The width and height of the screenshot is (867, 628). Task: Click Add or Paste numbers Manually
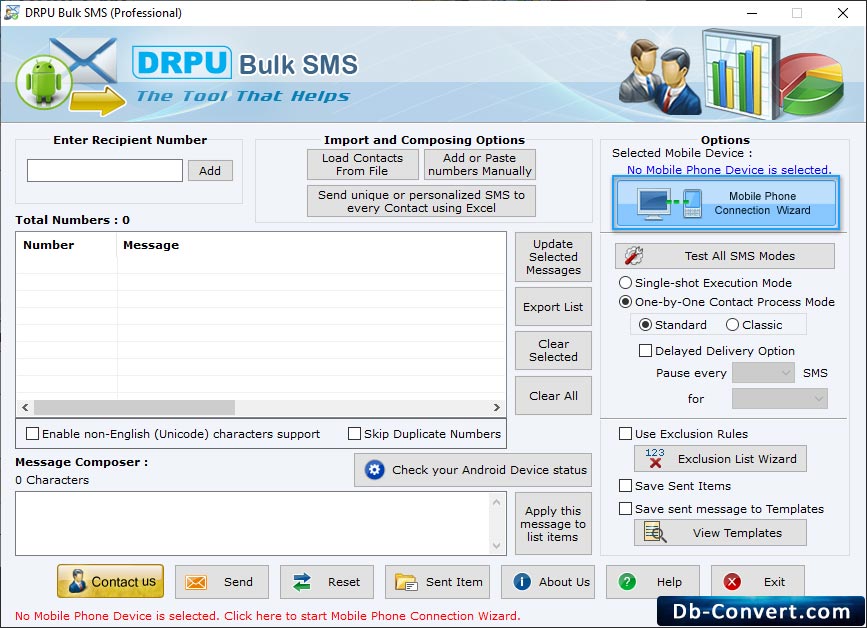480,164
